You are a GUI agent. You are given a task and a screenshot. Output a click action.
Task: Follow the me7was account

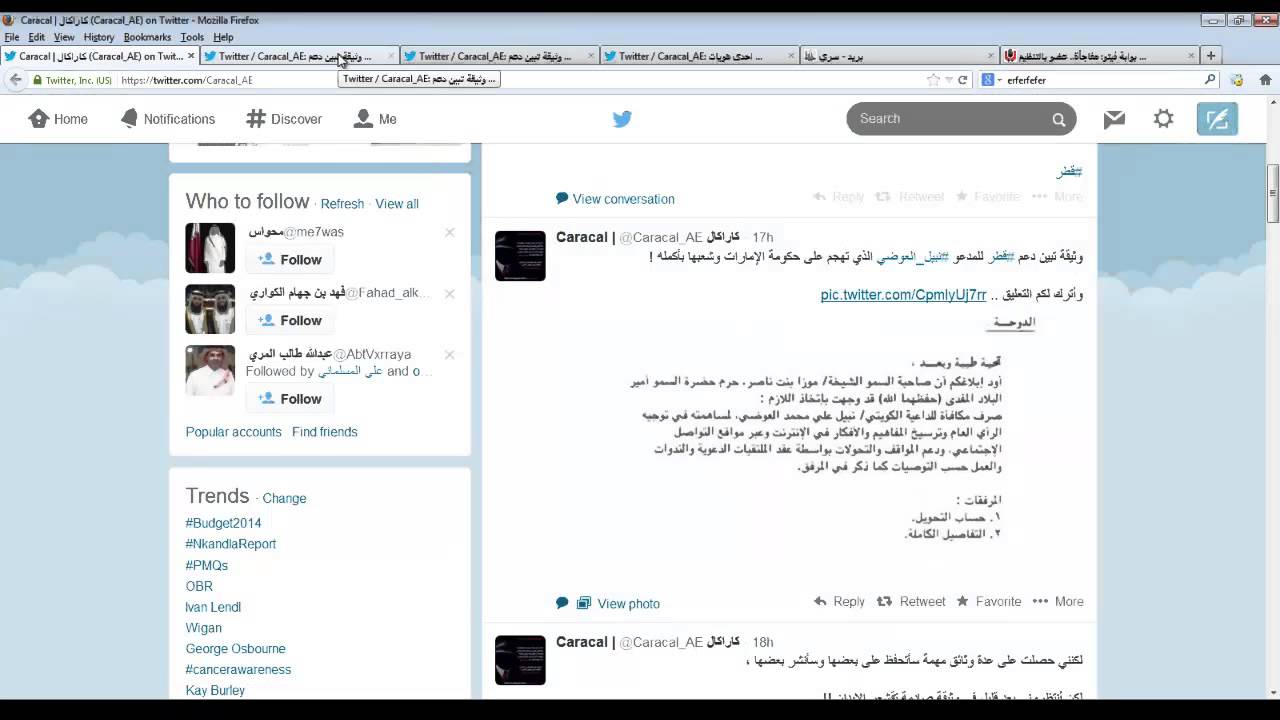pos(290,259)
